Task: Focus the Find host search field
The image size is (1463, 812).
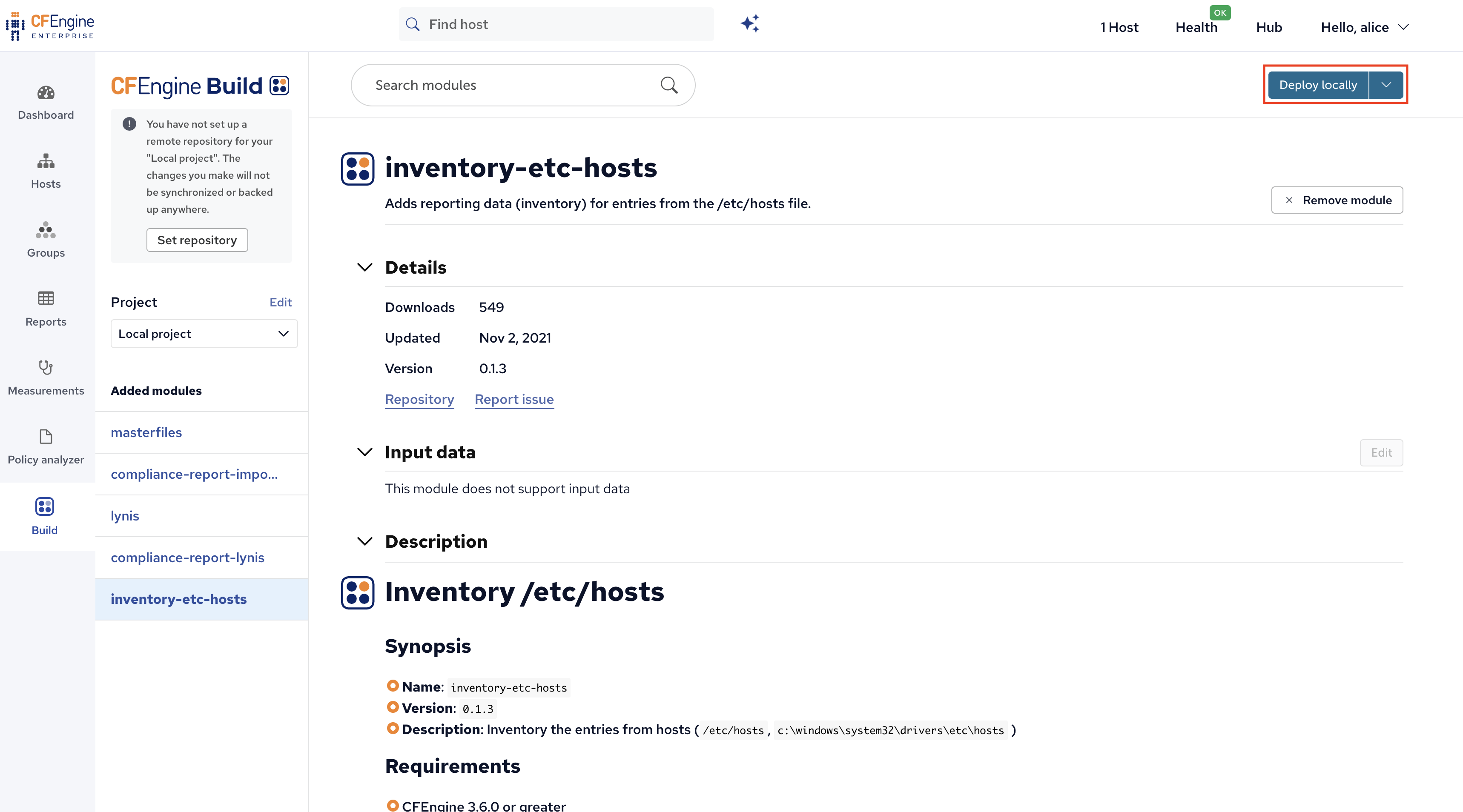Action: click(556, 24)
